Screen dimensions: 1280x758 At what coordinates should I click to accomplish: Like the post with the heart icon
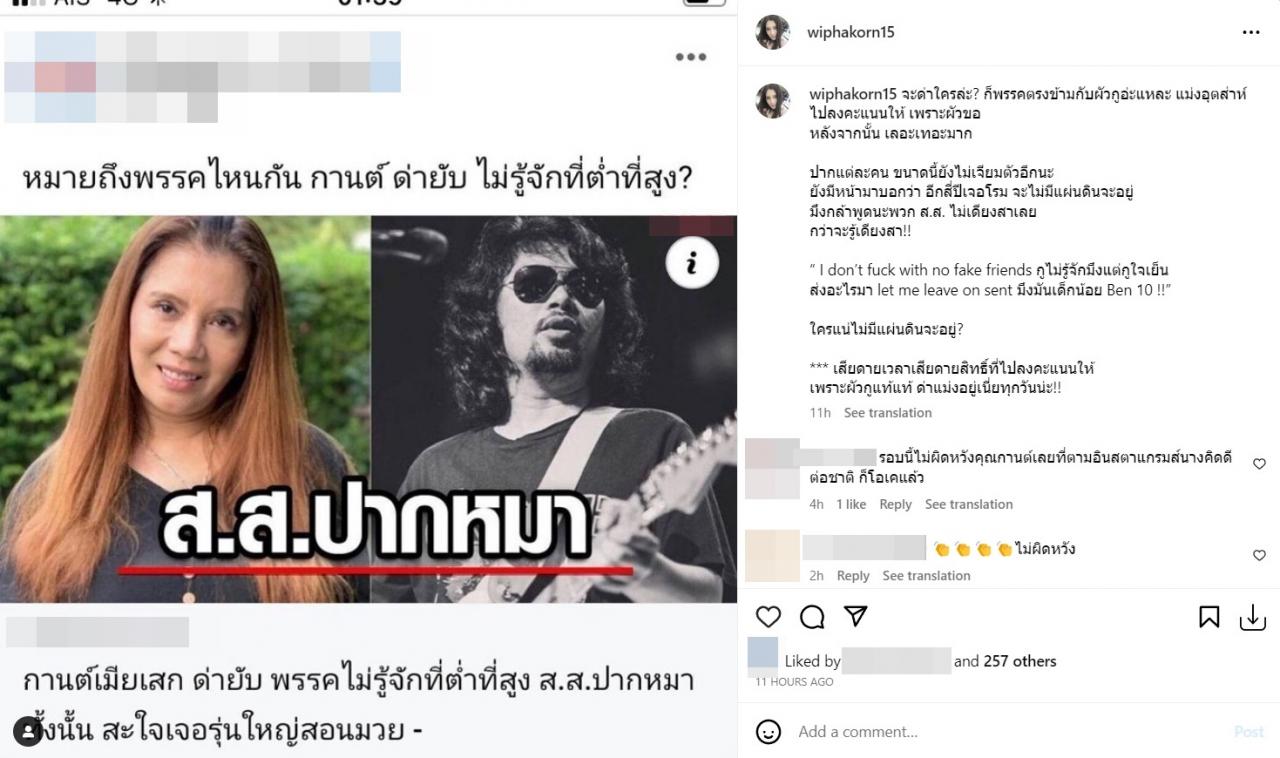(x=768, y=616)
